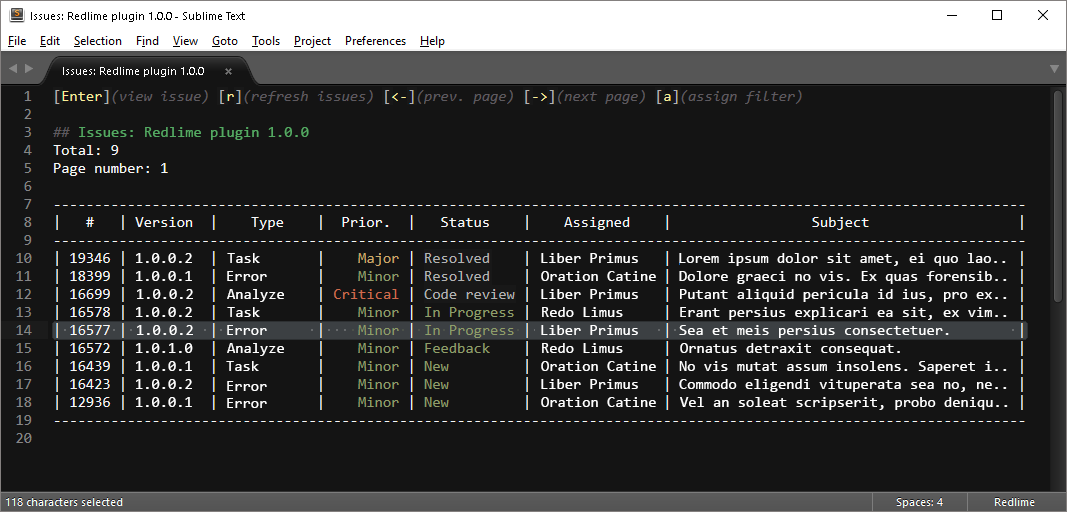The image size is (1067, 512).
Task: Open the Edit menu
Action: [50, 41]
